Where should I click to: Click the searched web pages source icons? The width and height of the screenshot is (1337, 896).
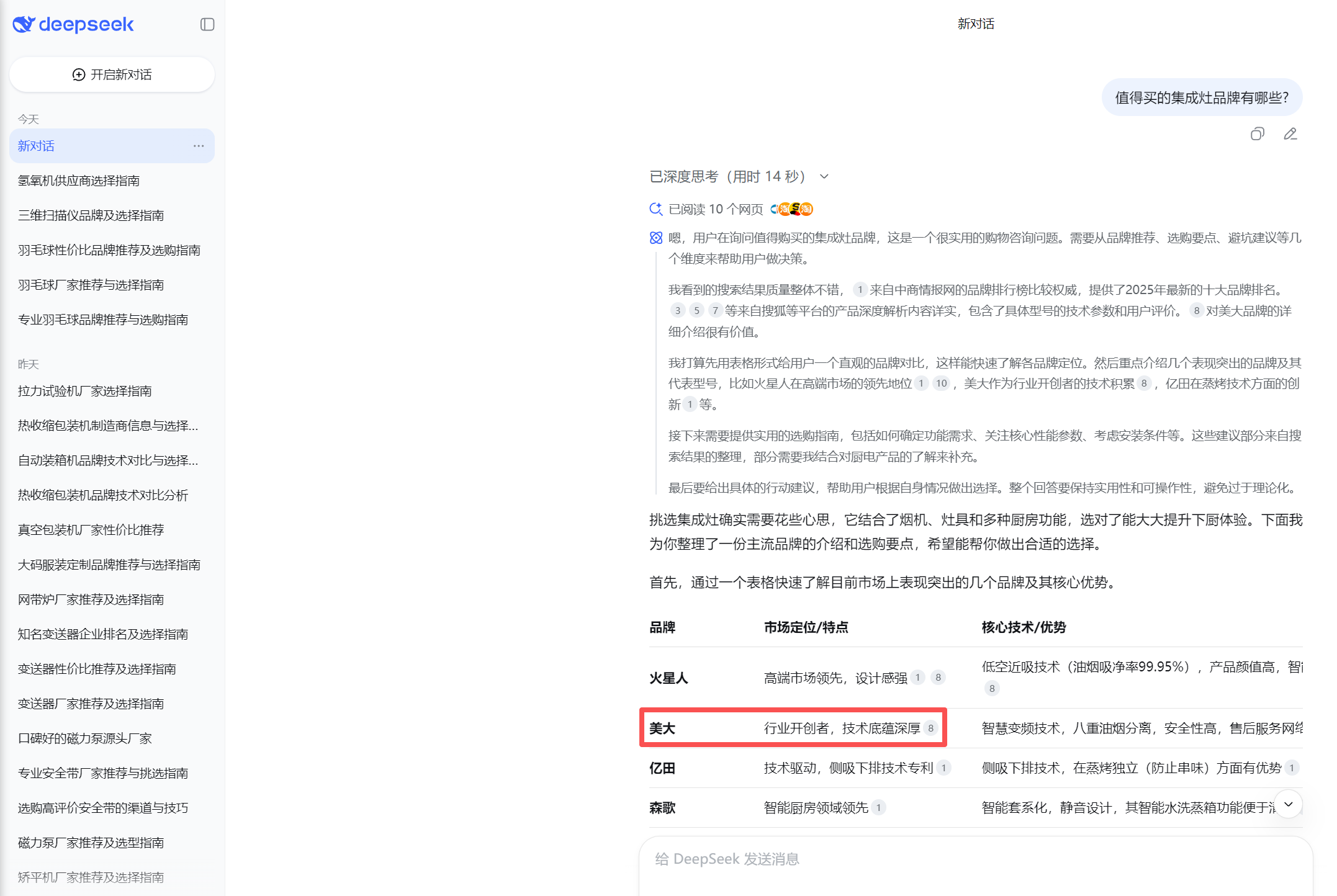click(x=792, y=209)
